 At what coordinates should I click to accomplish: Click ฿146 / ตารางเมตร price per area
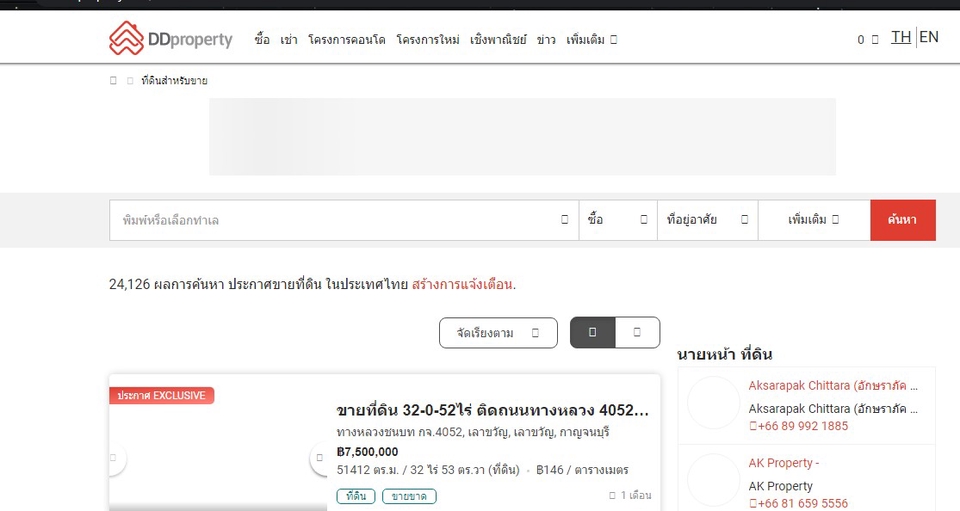coord(582,470)
